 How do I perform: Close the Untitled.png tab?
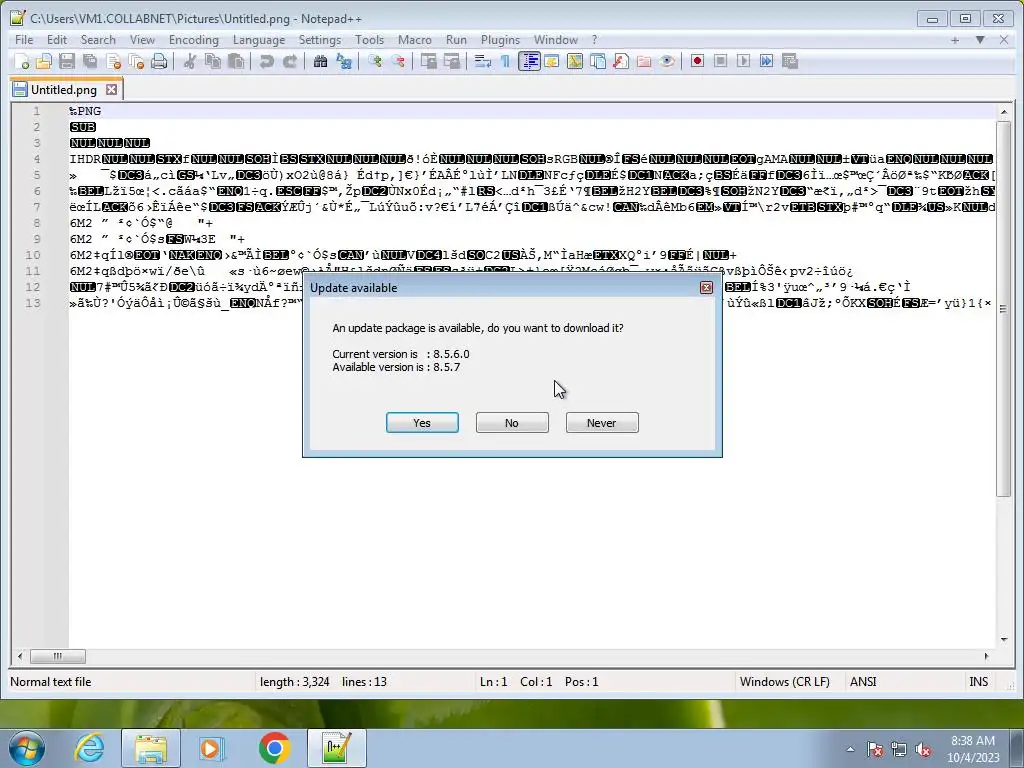(x=112, y=89)
